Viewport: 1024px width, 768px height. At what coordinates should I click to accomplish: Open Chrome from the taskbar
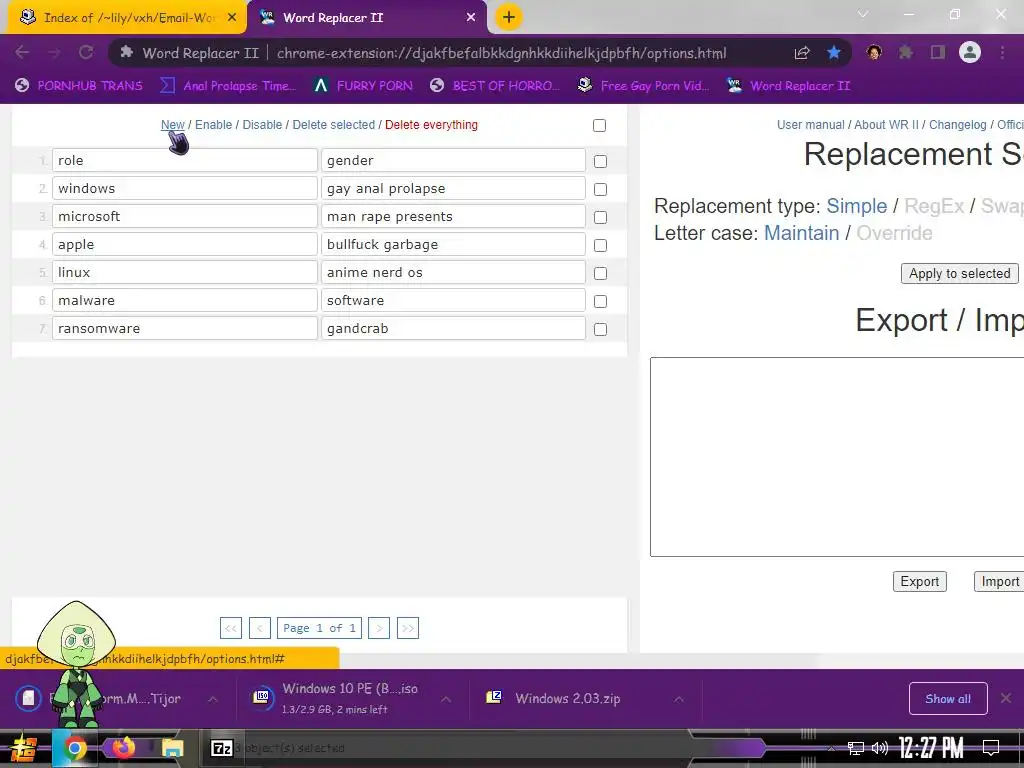pyautogui.click(x=74, y=748)
